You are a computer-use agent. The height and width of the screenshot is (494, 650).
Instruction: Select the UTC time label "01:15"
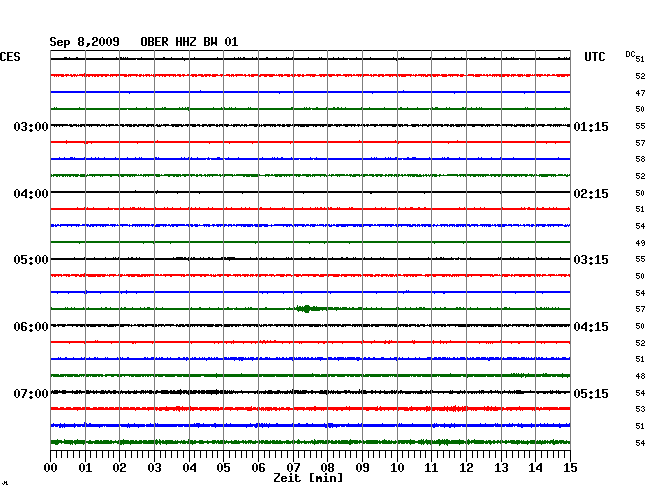click(x=591, y=126)
